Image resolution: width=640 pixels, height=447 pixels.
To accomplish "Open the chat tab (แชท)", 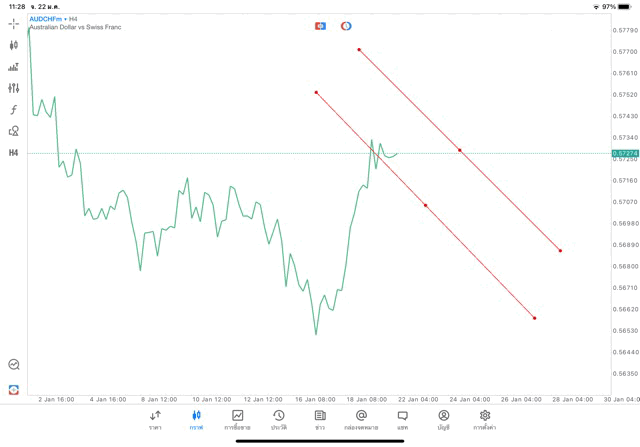I will tap(402, 419).
